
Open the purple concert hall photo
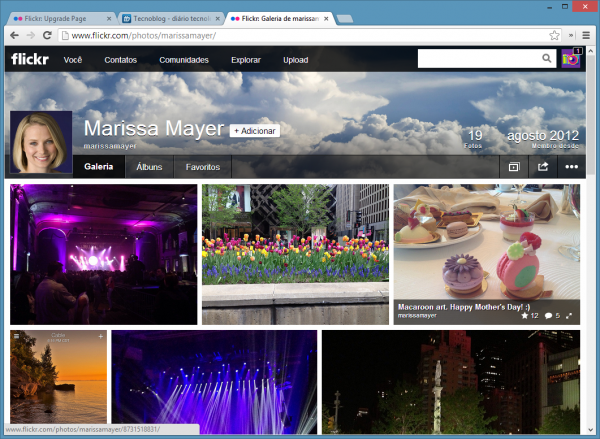click(104, 255)
